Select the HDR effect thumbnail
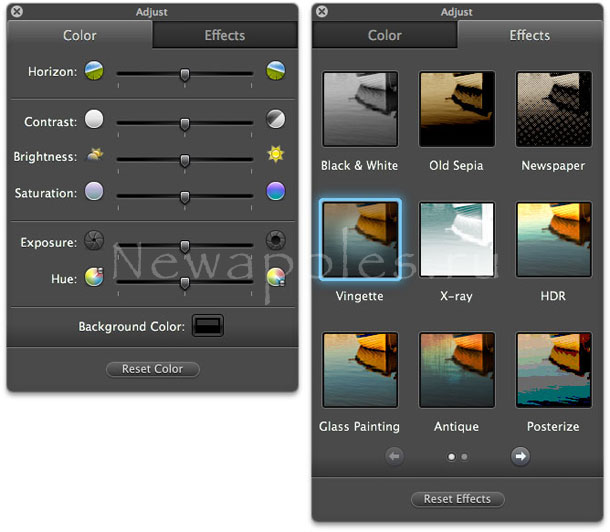 [554, 240]
